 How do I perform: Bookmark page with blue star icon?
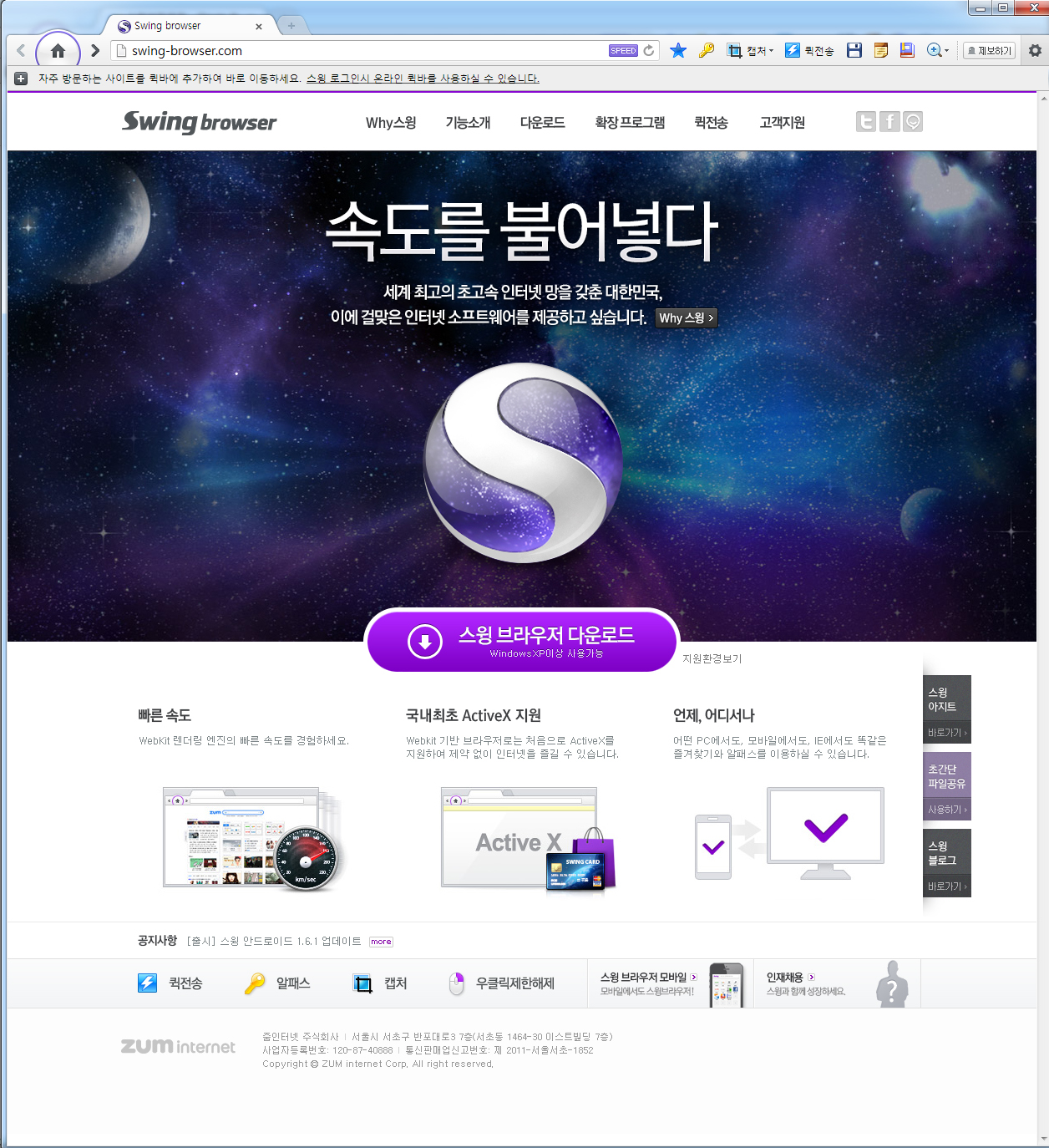click(x=678, y=51)
